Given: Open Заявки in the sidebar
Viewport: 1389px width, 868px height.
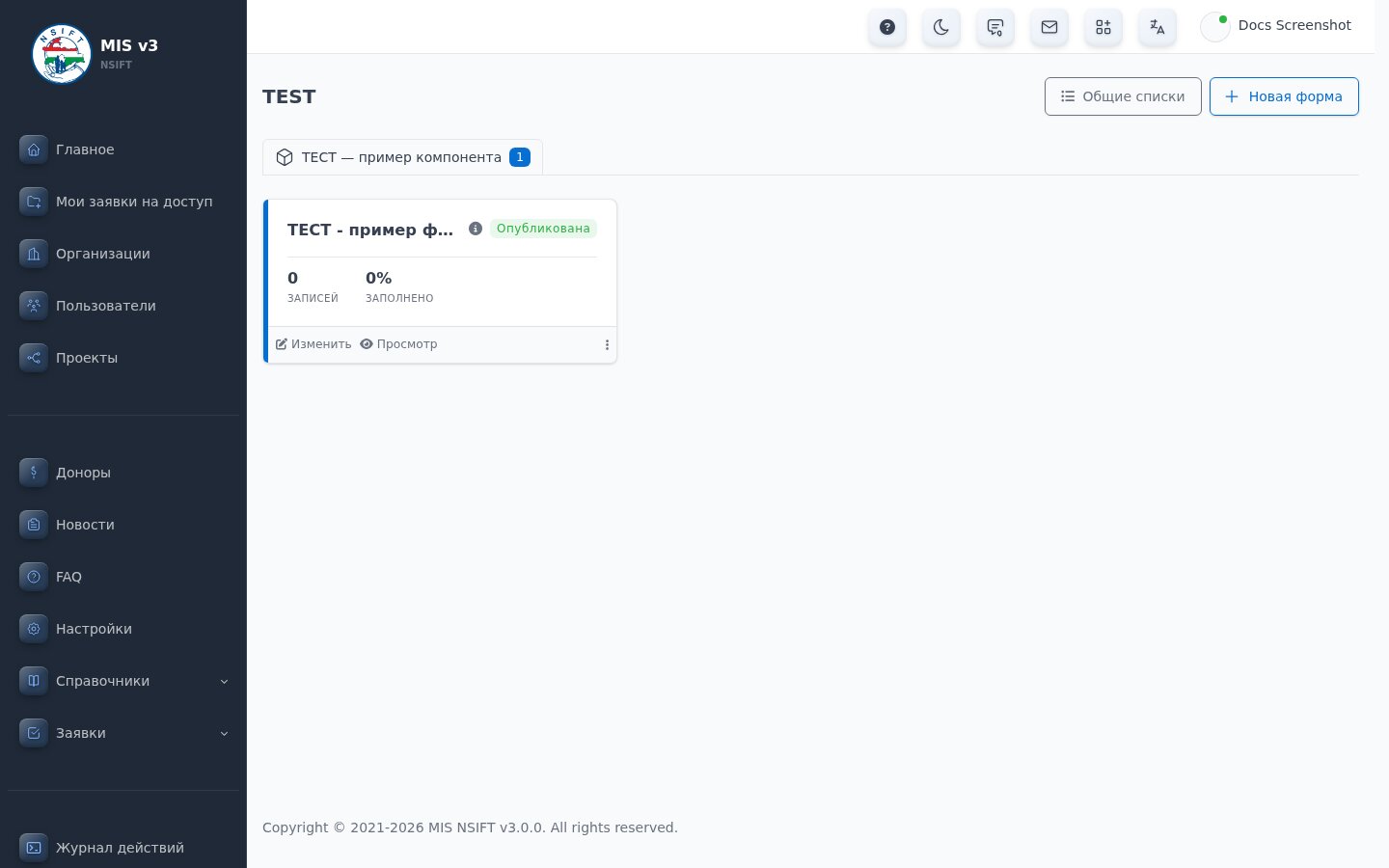Looking at the screenshot, I should pyautogui.click(x=123, y=733).
